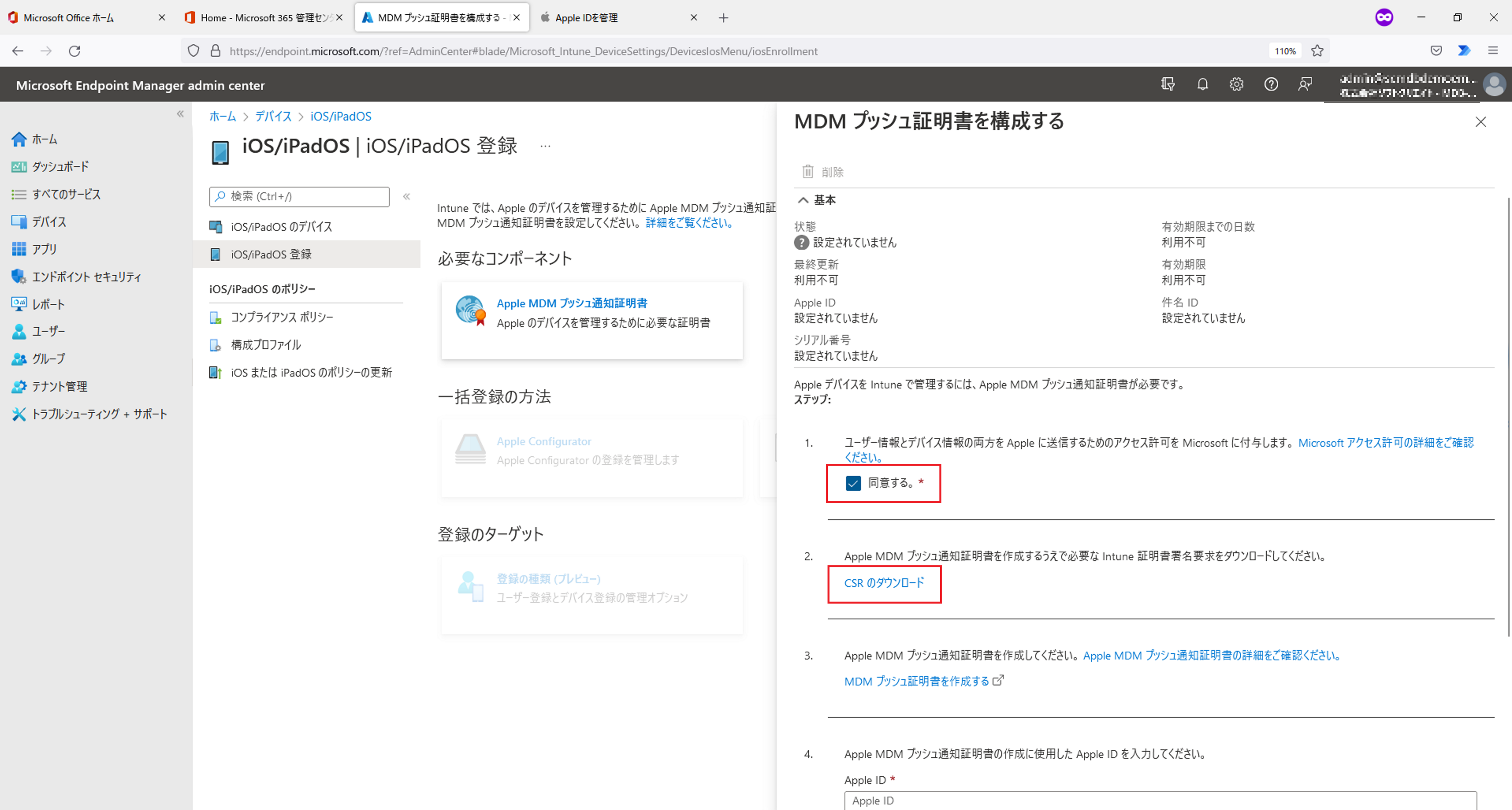The width and height of the screenshot is (1512, 810).
Task: Open Microsoft アクセス許可の詳細 link
Action: 1386,442
